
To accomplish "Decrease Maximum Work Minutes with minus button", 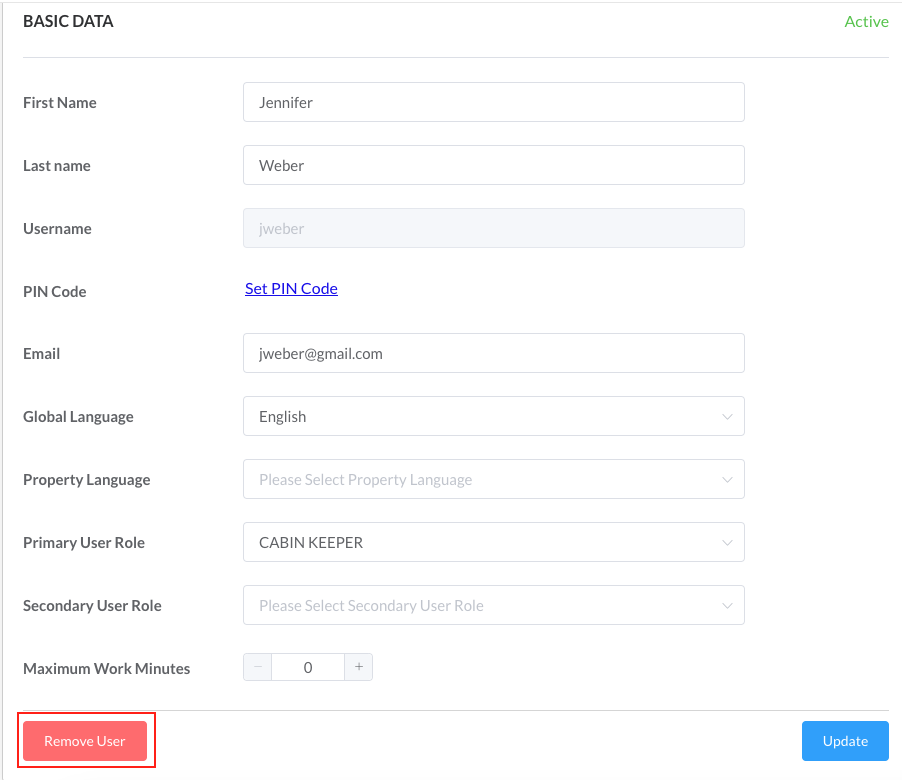I will pos(257,667).
